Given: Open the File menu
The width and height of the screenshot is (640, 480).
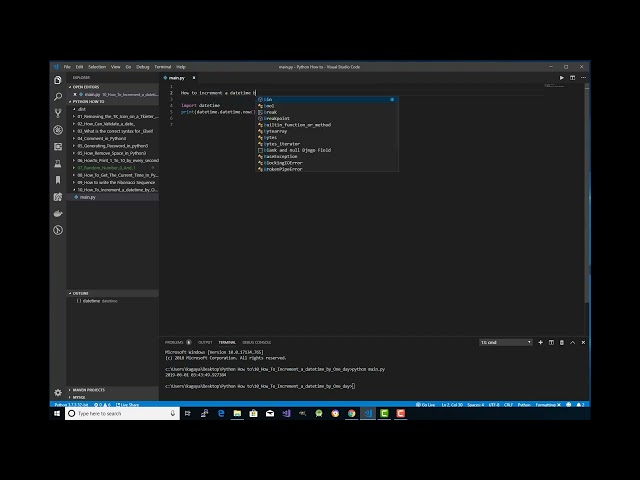Looking at the screenshot, I should pyautogui.click(x=67, y=67).
